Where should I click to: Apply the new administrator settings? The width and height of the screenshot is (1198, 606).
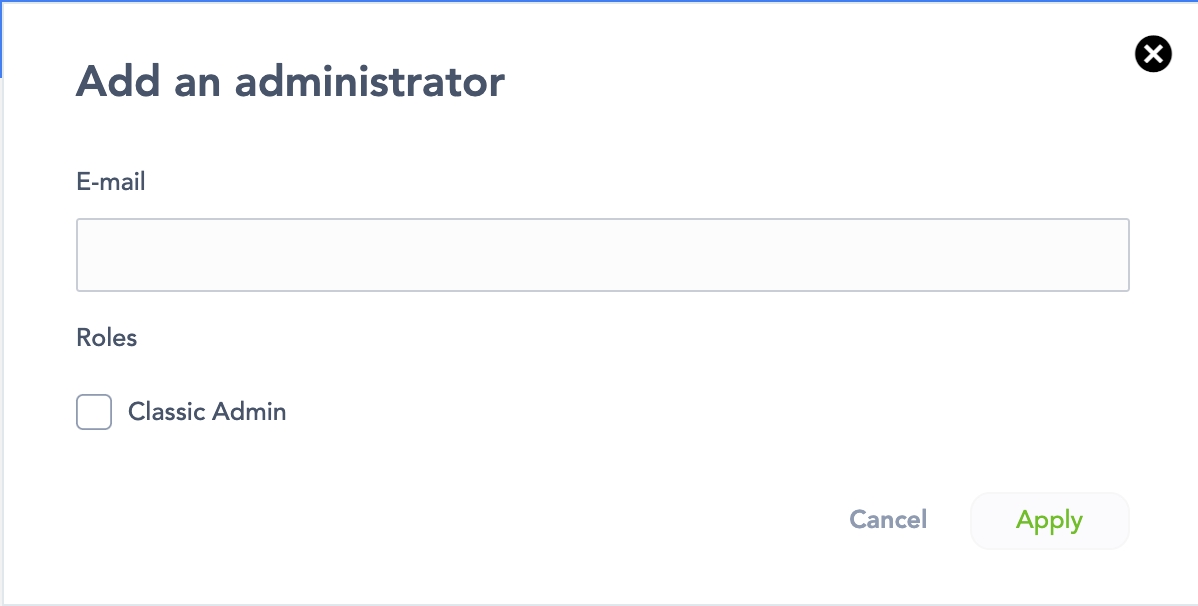pyautogui.click(x=1049, y=520)
